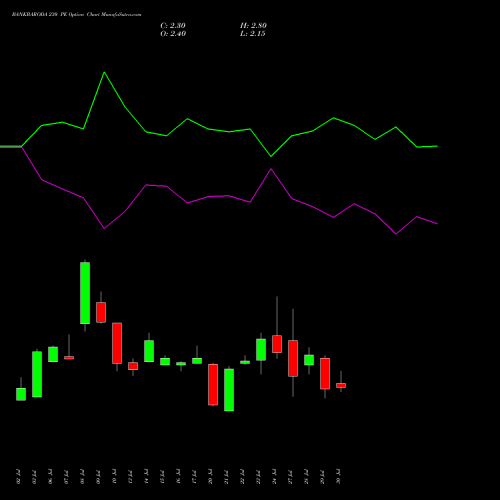Select the open value O: 2.40
Viewport: 500px width, 500px height.
pyautogui.click(x=173, y=34)
